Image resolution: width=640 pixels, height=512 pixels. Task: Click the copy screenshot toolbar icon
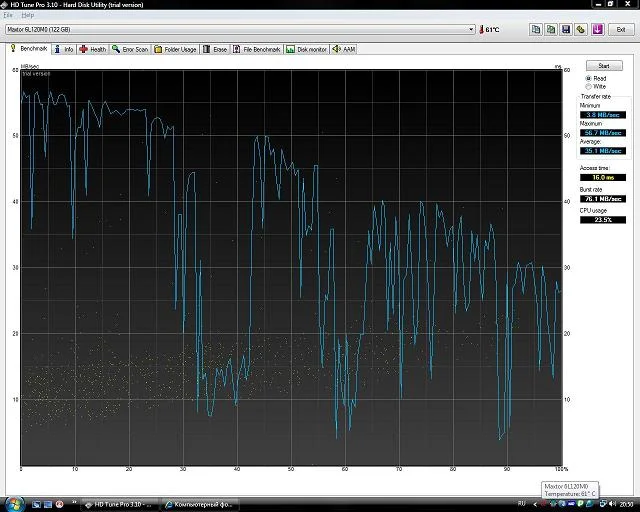point(551,30)
